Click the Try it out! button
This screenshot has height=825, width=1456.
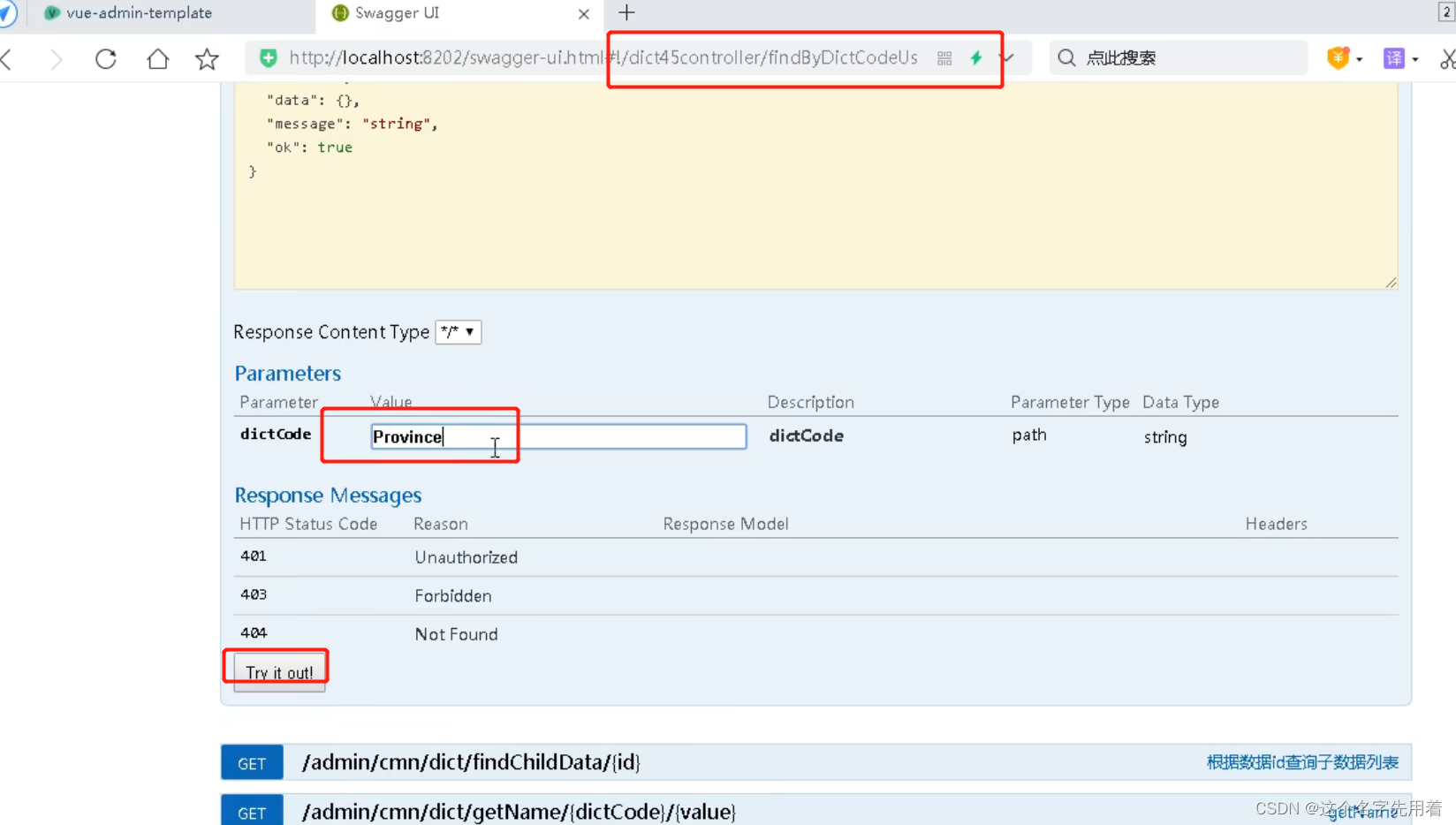pos(279,673)
